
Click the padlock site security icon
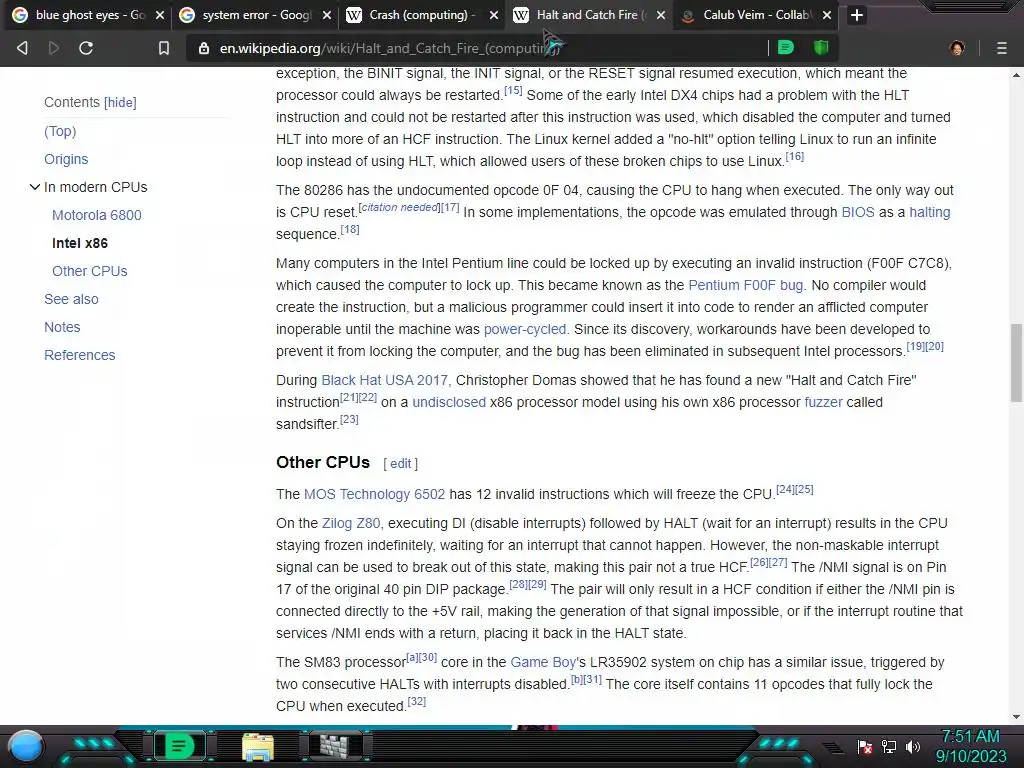[204, 48]
